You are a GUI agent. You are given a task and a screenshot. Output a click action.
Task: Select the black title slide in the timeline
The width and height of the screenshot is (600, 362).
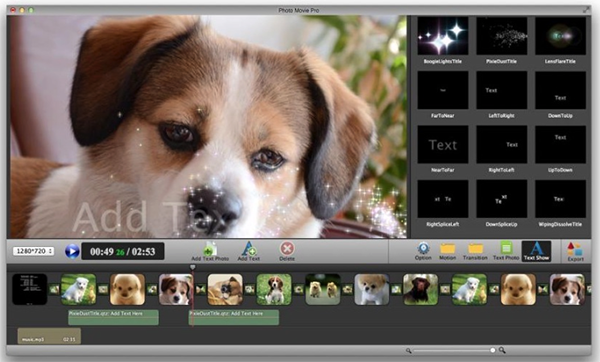(30, 289)
